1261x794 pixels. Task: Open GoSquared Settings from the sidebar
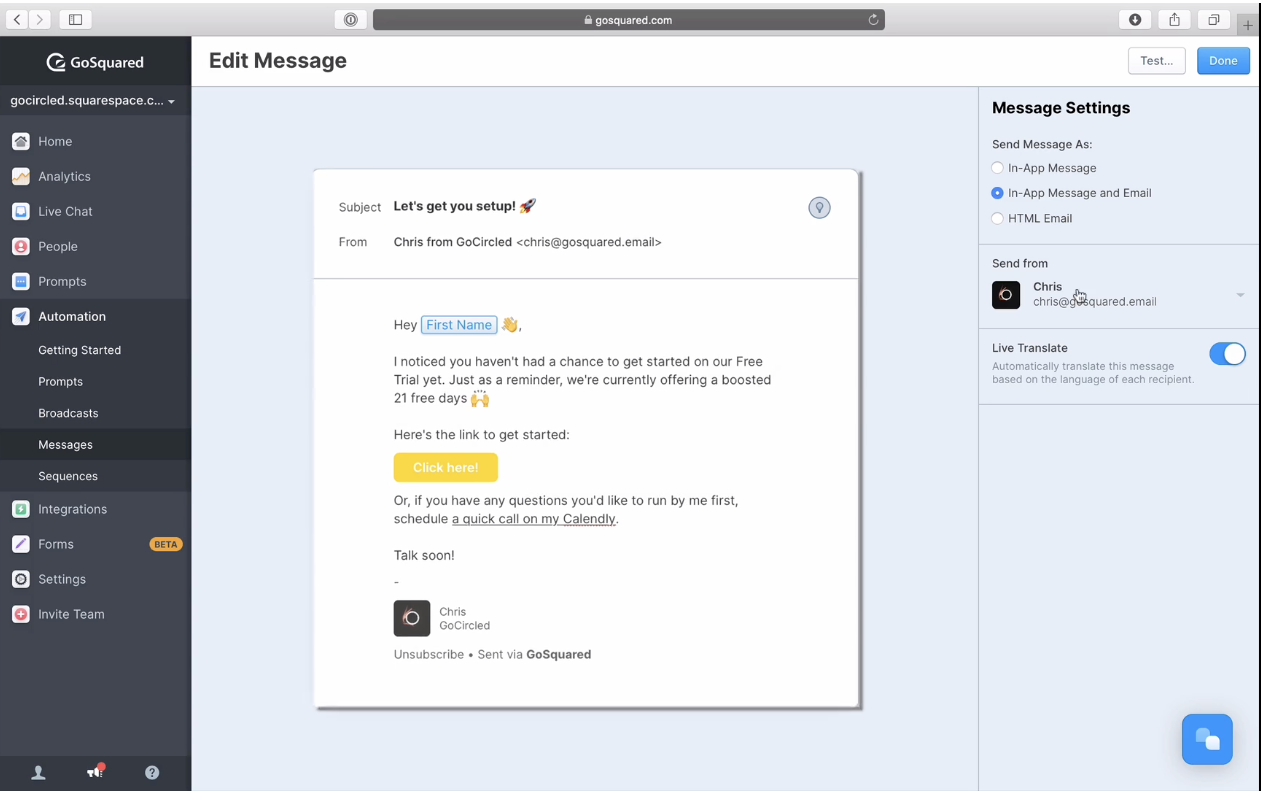click(x=62, y=579)
